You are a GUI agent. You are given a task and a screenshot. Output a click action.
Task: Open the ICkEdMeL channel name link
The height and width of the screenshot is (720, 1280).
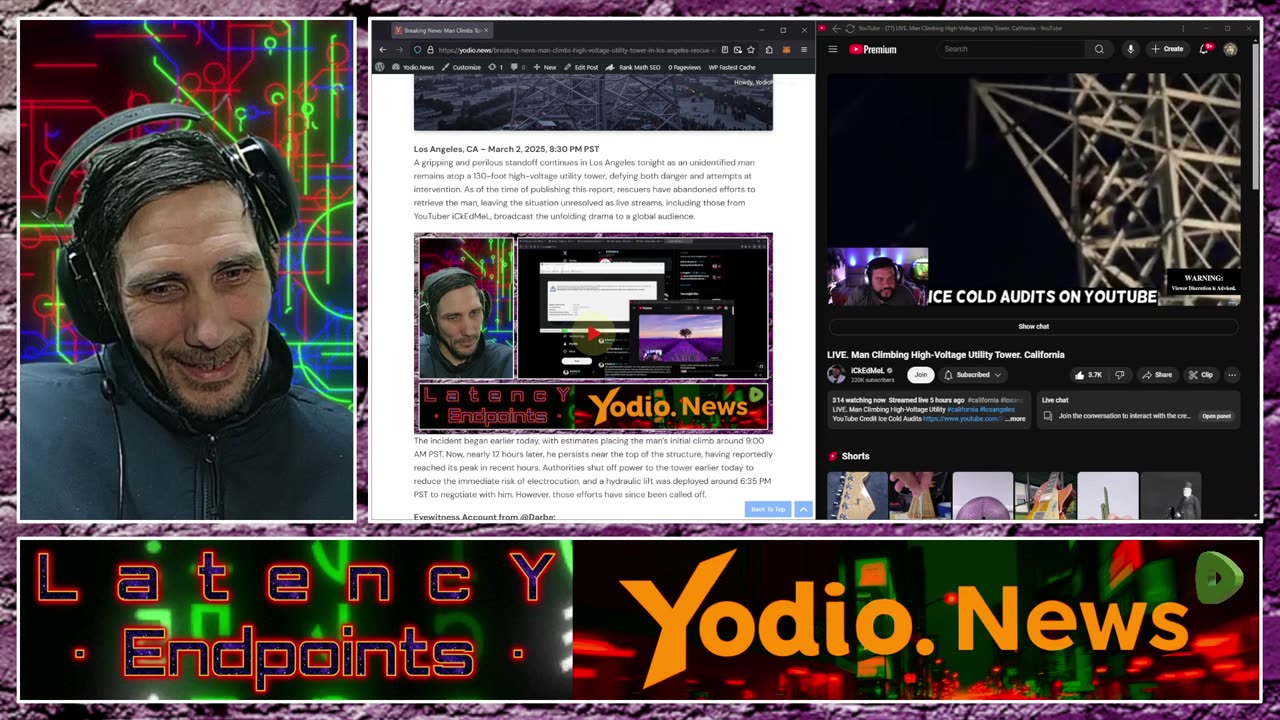click(x=868, y=371)
